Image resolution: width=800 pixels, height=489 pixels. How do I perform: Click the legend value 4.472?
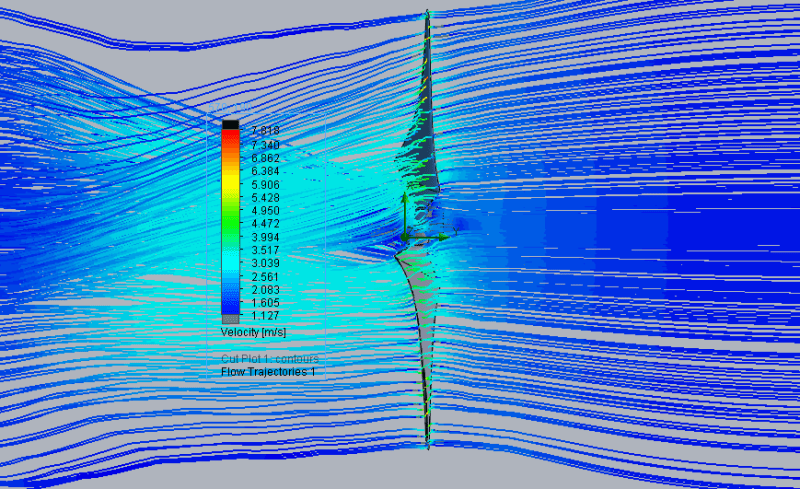tap(265, 224)
